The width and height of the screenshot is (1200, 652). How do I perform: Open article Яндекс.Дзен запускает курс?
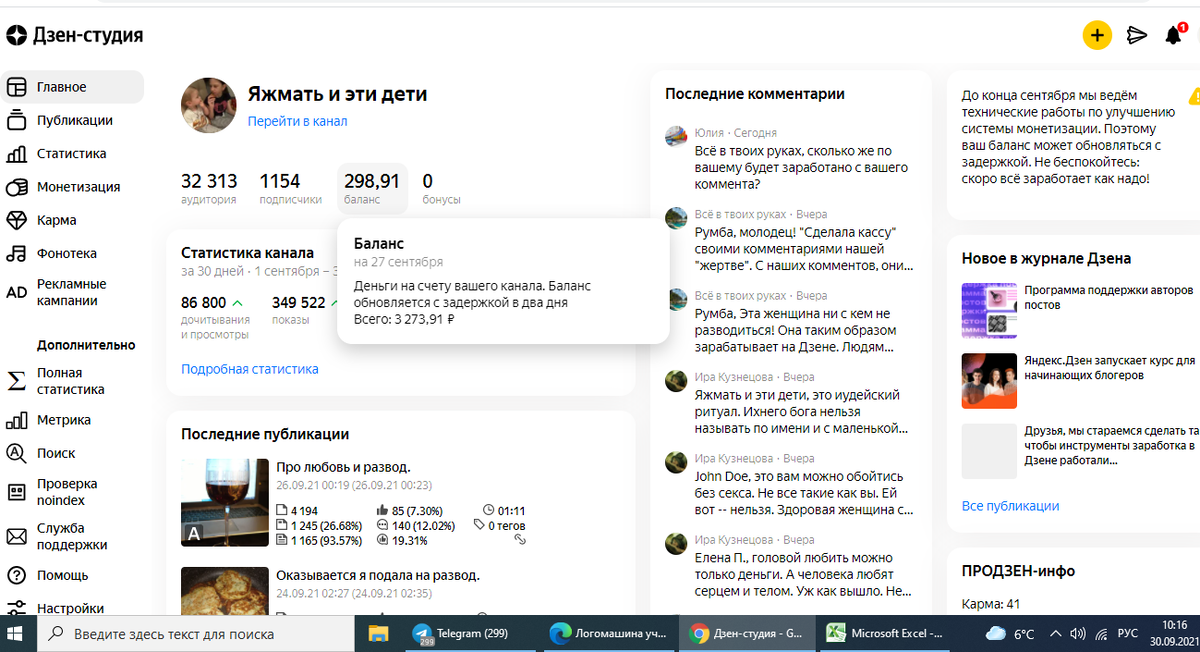pyautogui.click(x=1109, y=367)
